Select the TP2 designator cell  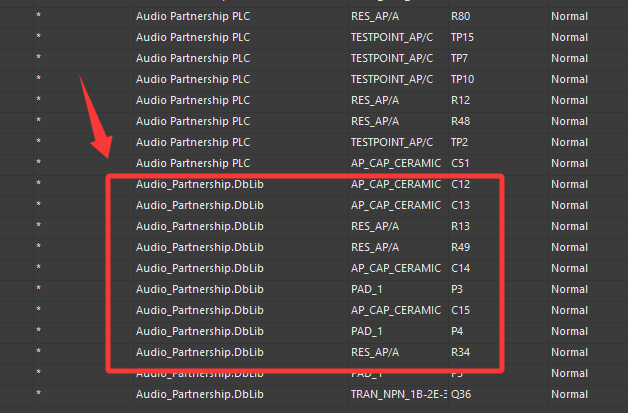tap(498, 142)
